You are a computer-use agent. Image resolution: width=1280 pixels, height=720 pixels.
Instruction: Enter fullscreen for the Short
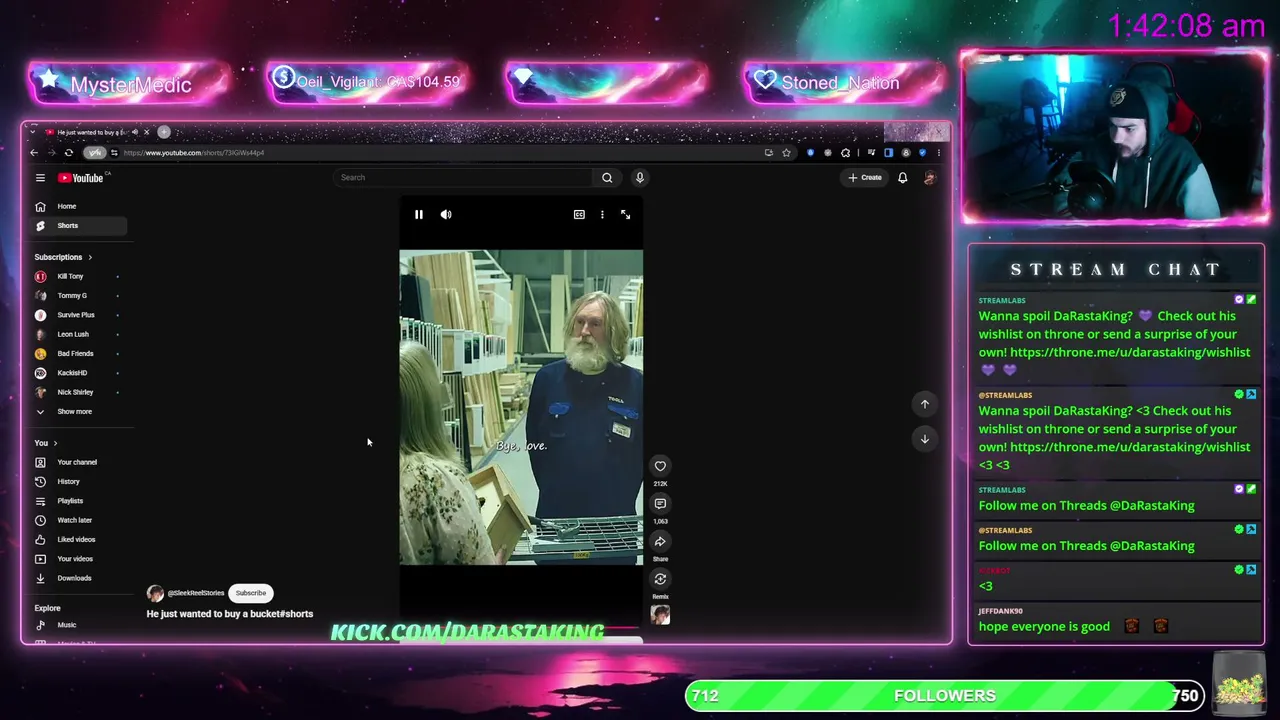(626, 215)
